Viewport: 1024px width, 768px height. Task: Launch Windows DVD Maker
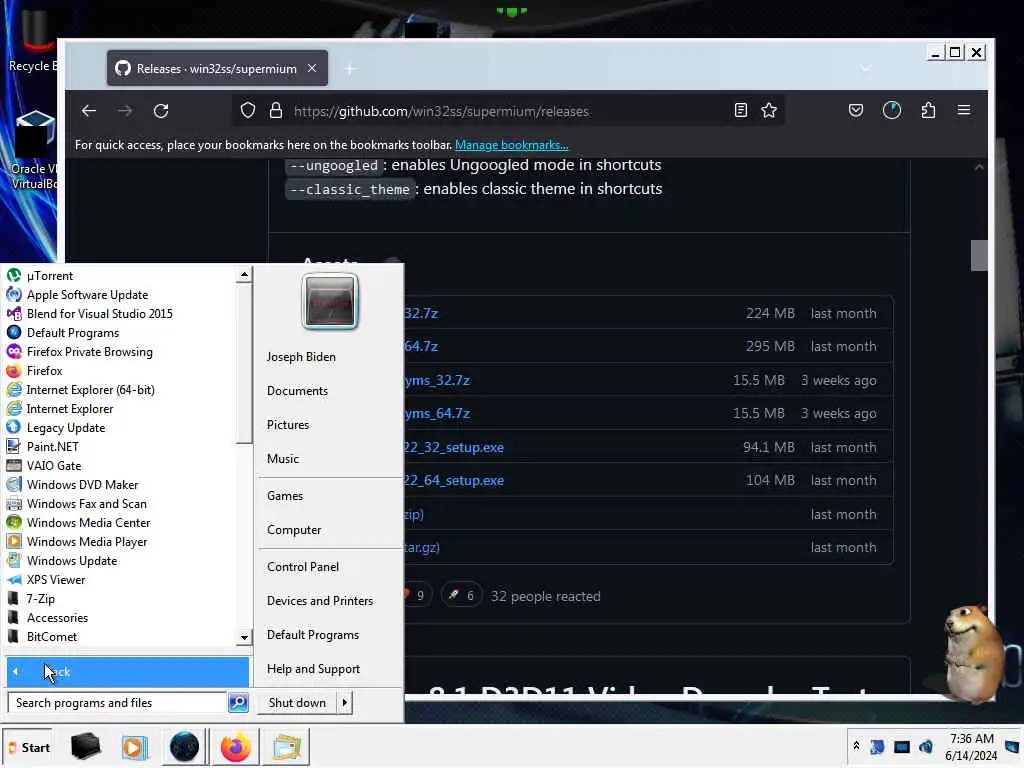pos(82,485)
